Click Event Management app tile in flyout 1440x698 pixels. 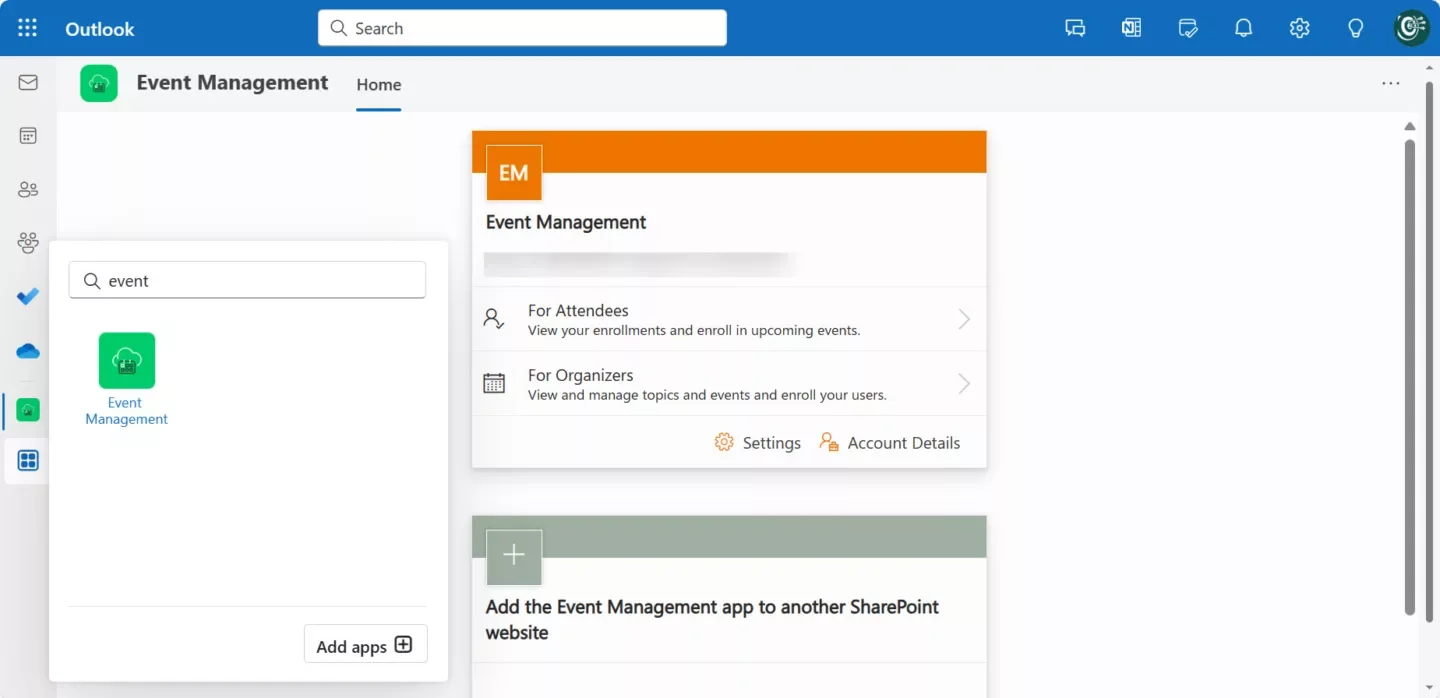127,379
